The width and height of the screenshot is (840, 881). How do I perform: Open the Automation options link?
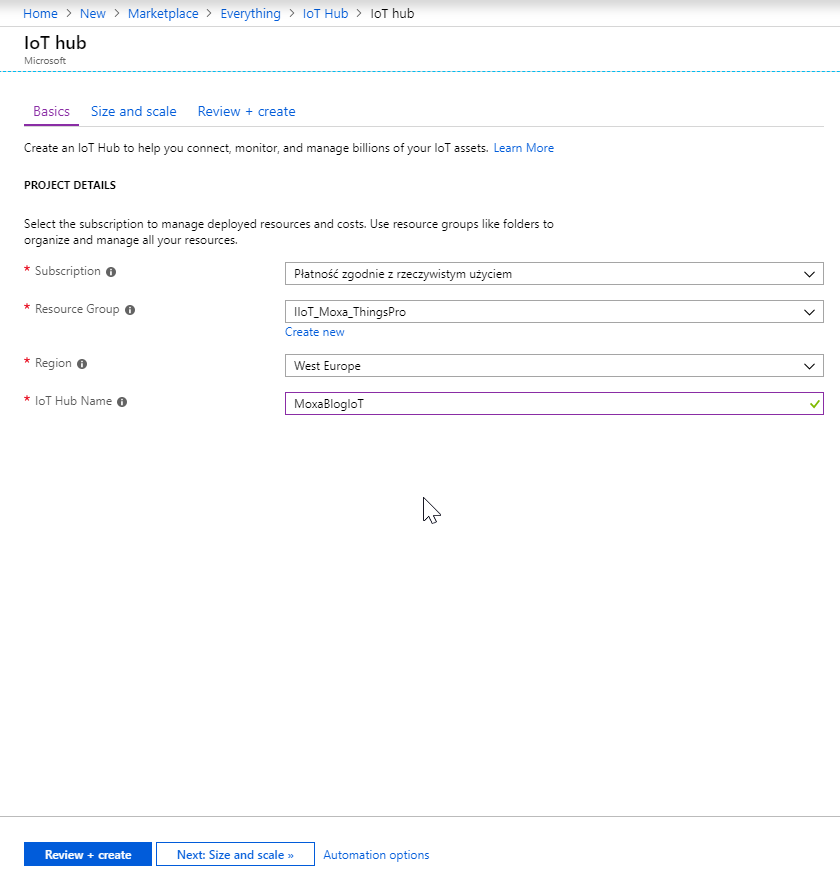coord(376,855)
